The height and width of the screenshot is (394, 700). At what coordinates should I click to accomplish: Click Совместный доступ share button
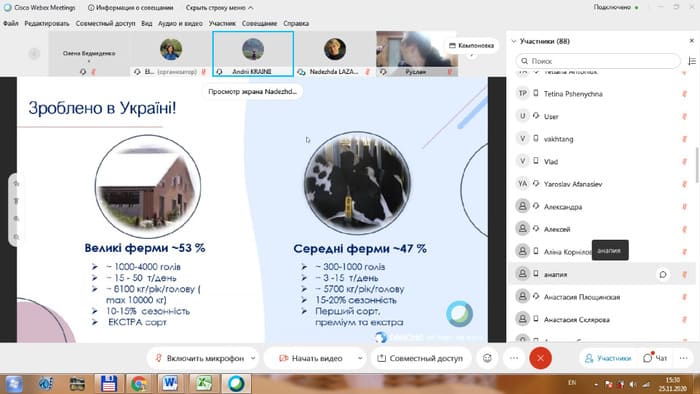pyautogui.click(x=420, y=358)
